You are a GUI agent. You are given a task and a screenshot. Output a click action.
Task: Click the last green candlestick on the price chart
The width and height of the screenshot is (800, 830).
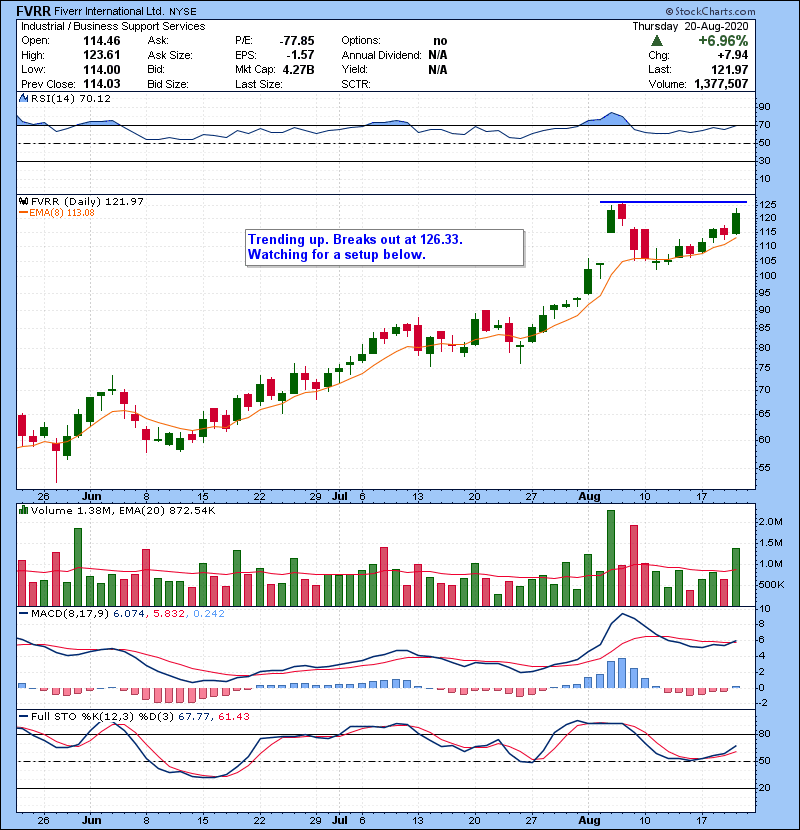point(736,222)
